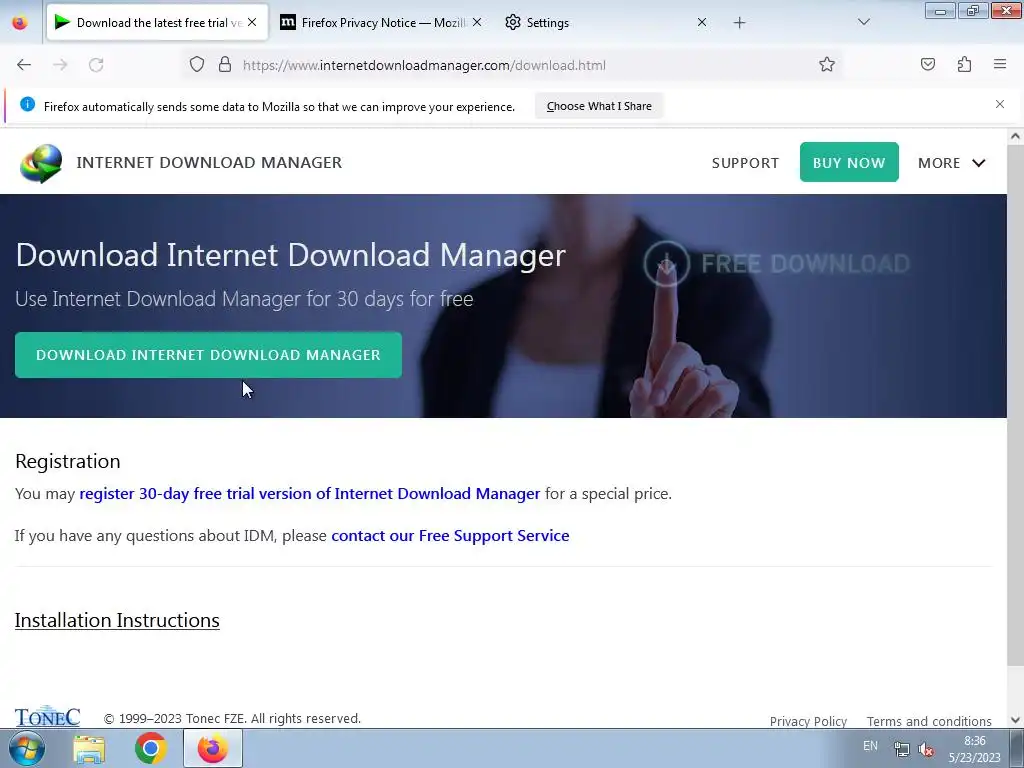Open the tracking protection shield icon
1024x768 pixels.
coord(197,65)
